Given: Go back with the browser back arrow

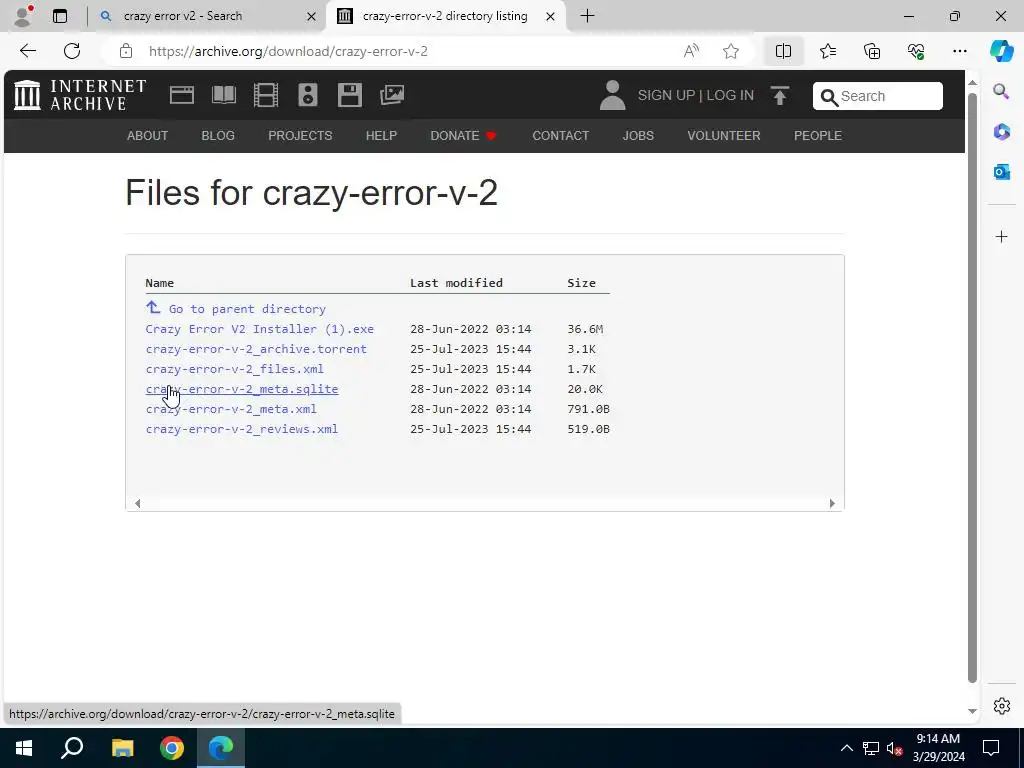Looking at the screenshot, I should click(x=27, y=51).
